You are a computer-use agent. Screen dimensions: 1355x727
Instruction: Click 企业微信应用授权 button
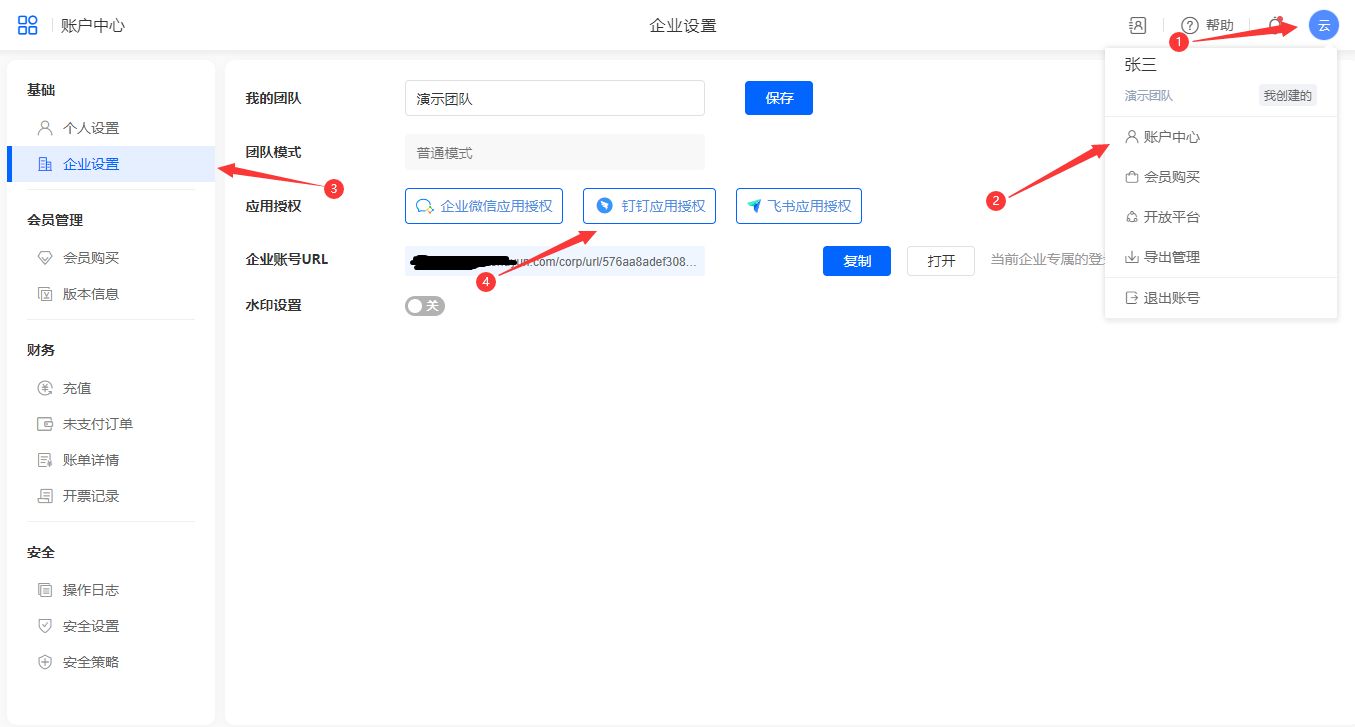point(484,206)
